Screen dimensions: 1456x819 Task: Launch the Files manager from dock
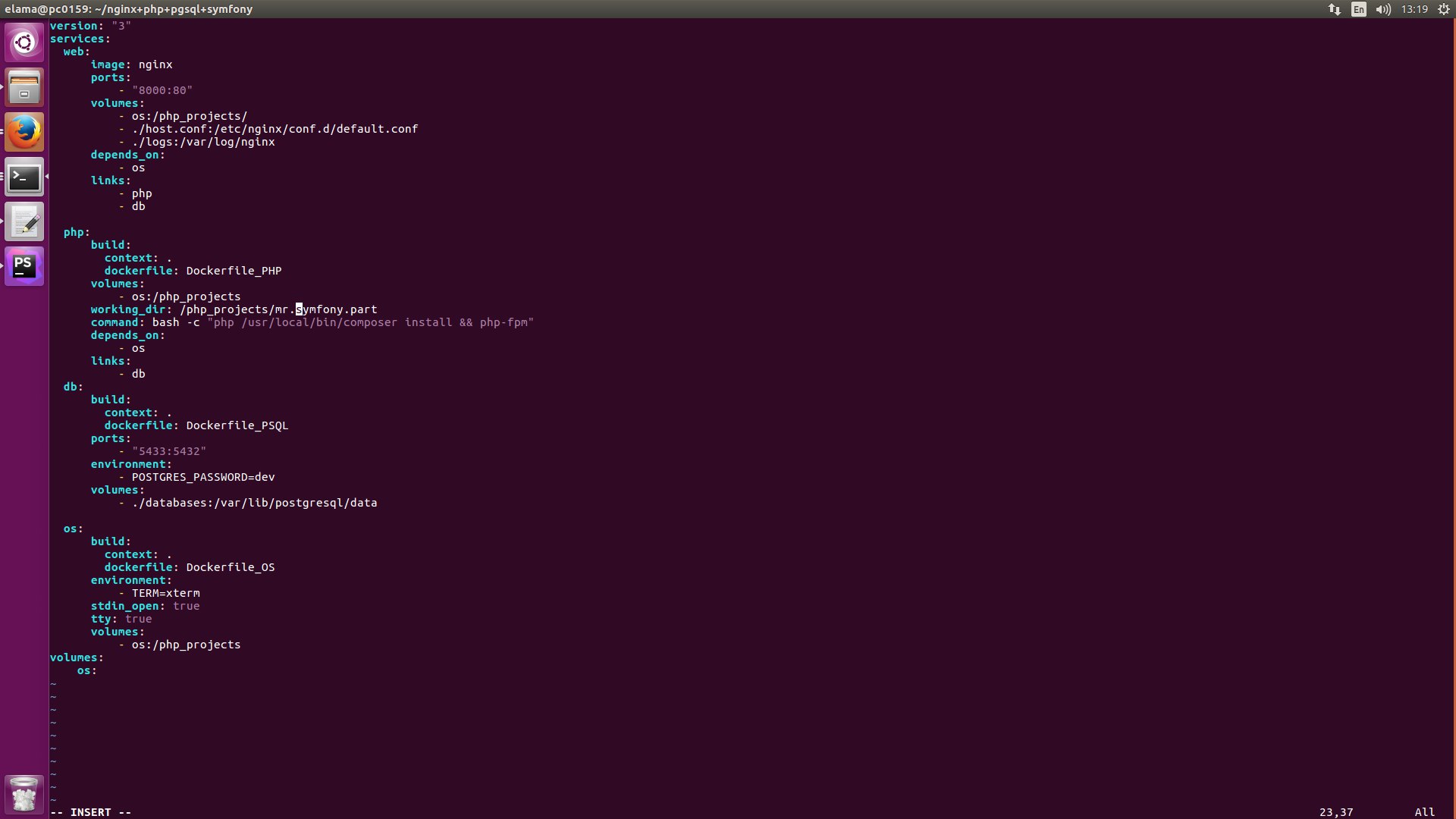[x=24, y=87]
